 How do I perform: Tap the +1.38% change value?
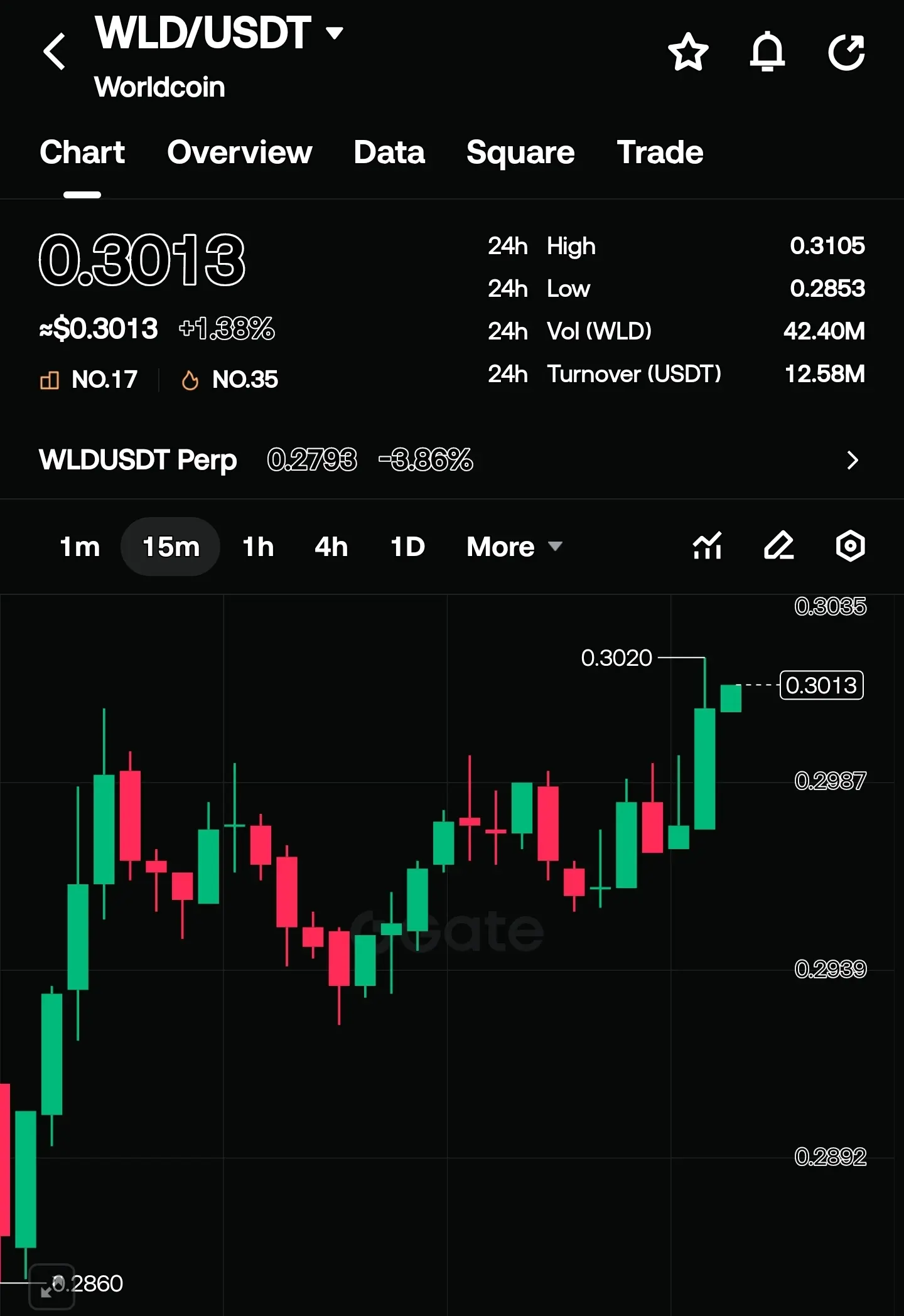(227, 328)
